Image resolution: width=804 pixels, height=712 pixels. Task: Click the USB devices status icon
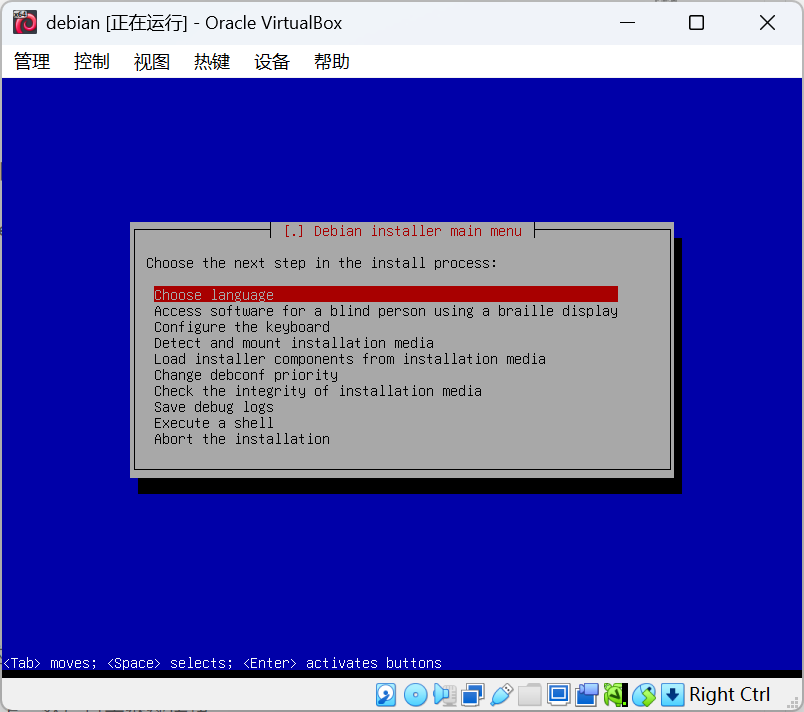pos(501,695)
